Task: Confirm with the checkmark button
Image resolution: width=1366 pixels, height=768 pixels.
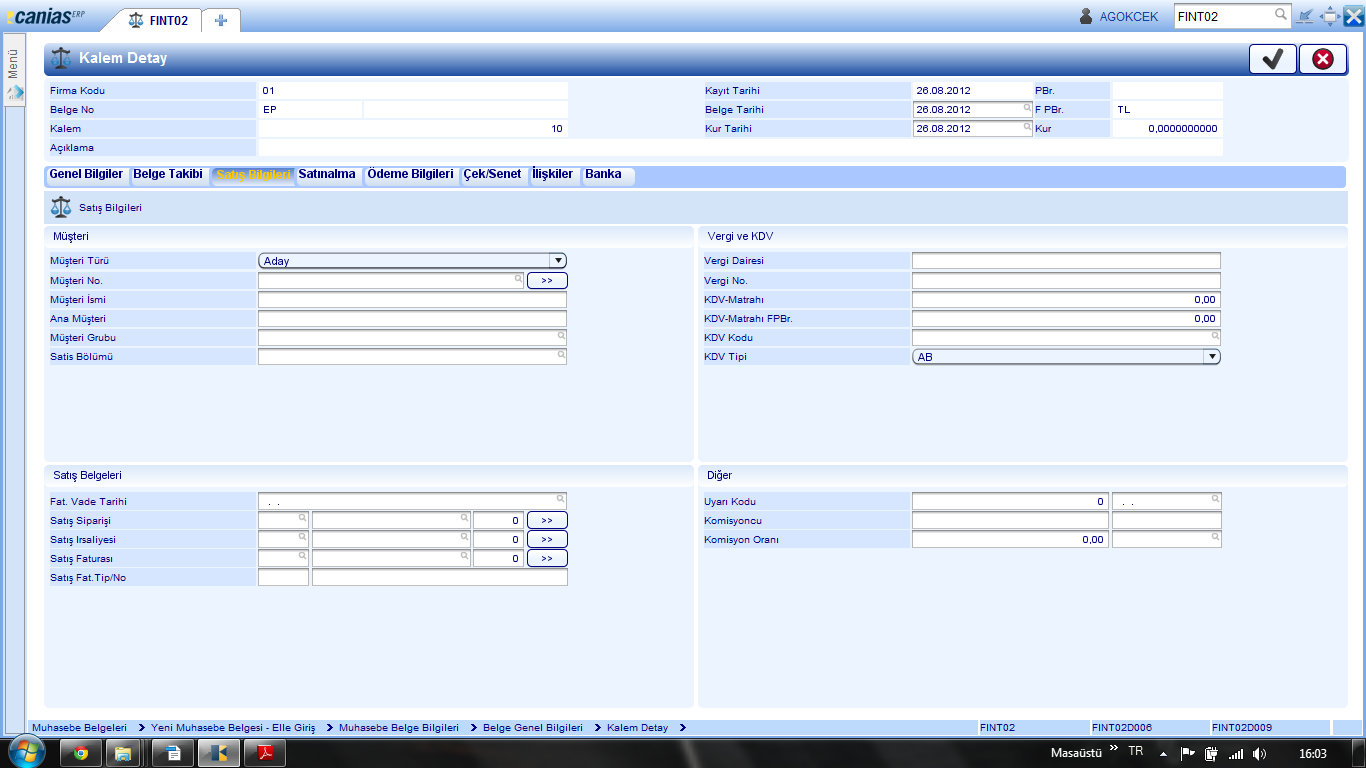Action: tap(1273, 59)
